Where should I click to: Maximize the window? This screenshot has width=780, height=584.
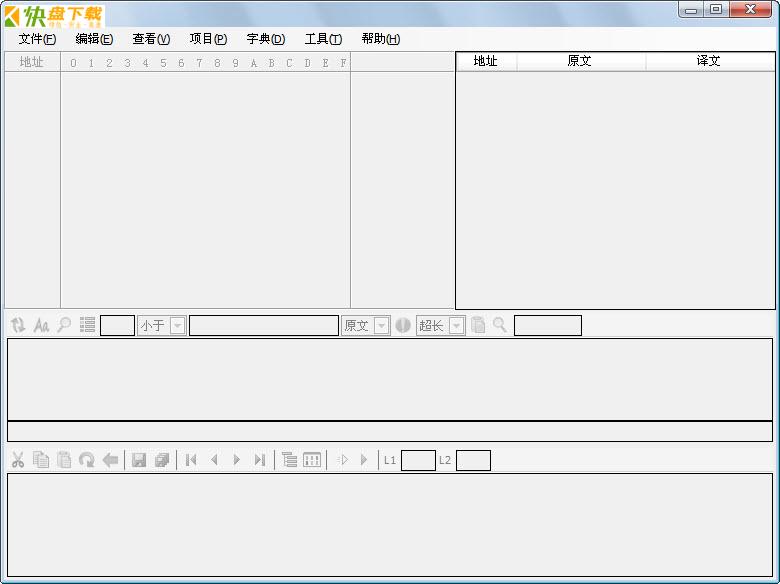tap(715, 9)
